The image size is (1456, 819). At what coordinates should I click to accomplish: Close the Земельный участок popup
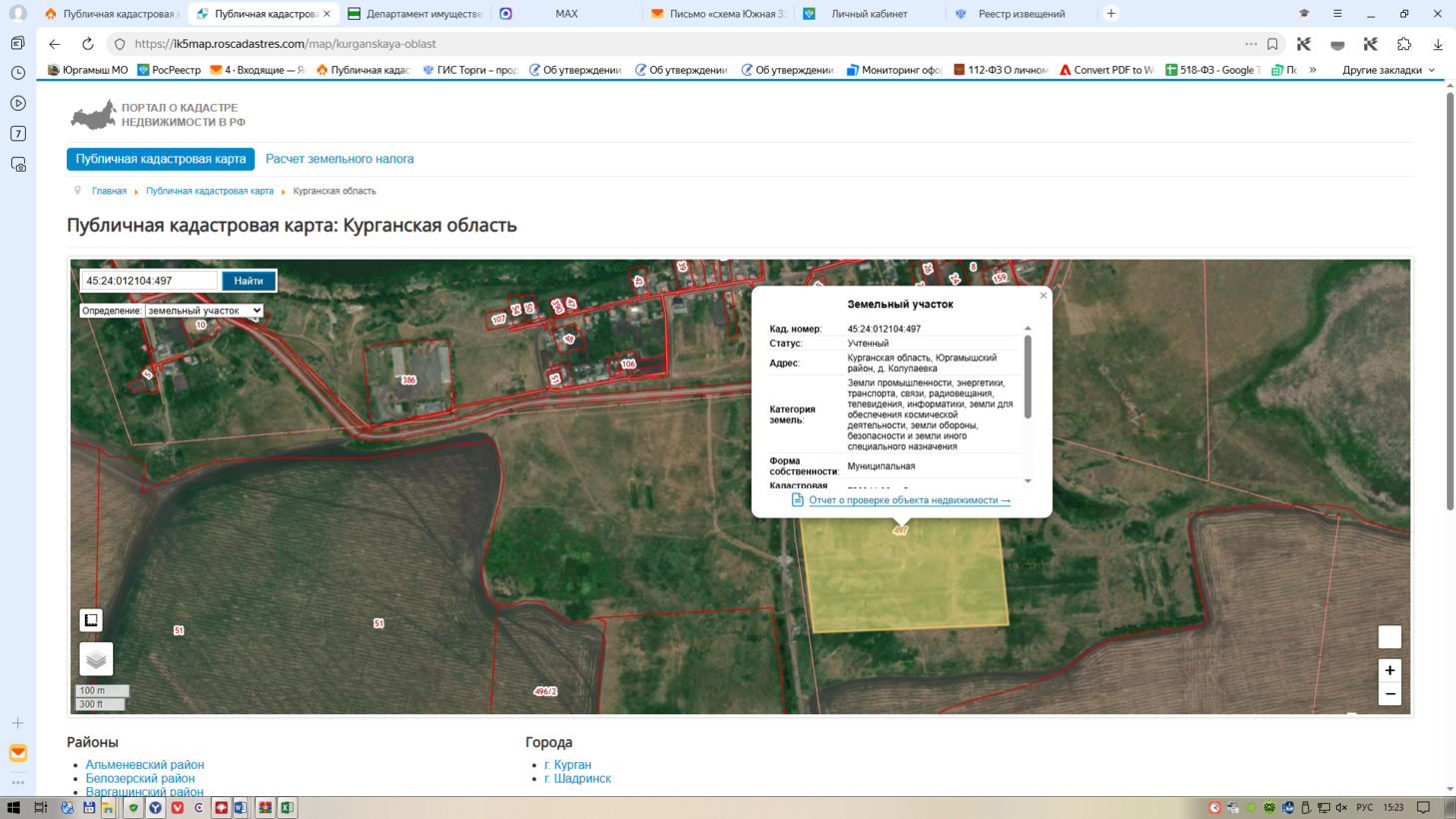point(1044,296)
